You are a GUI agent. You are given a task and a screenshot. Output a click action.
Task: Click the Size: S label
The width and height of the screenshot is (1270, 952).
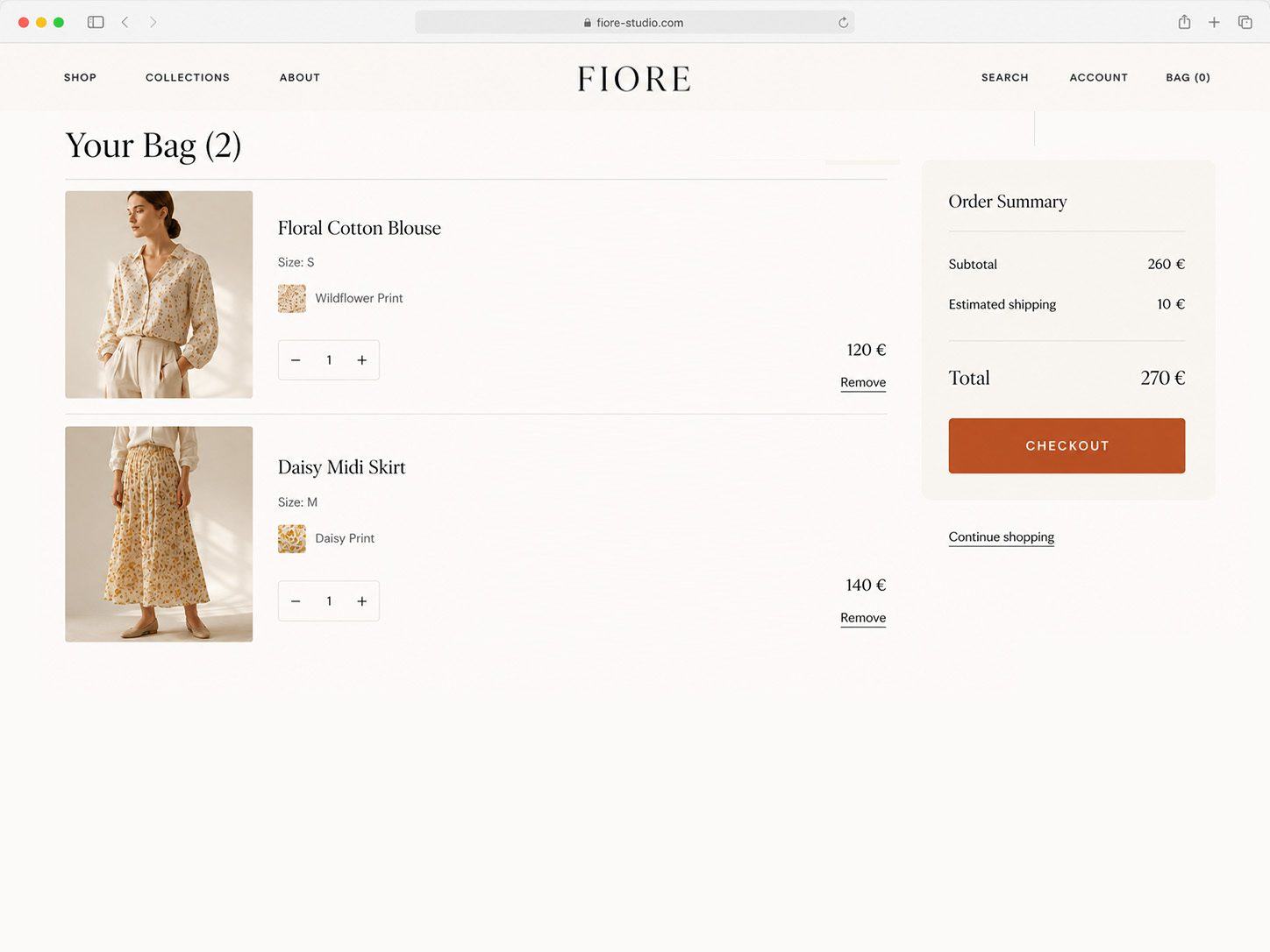[x=296, y=262]
